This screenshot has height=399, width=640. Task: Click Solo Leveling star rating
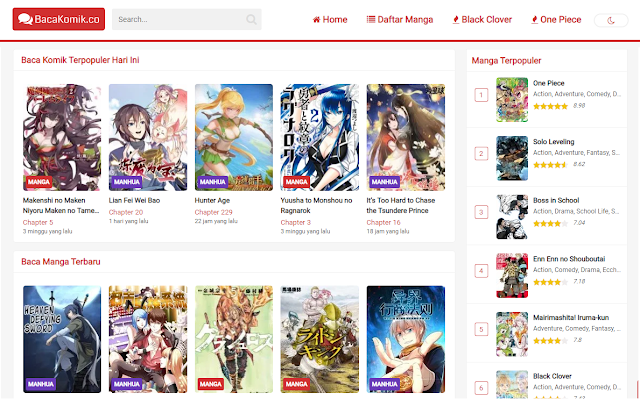[550, 165]
